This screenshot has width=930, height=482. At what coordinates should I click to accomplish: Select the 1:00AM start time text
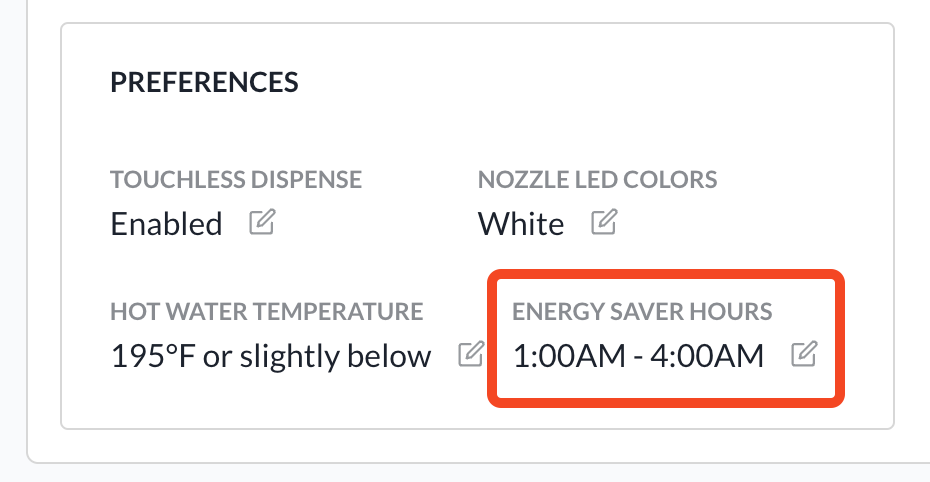click(569, 356)
